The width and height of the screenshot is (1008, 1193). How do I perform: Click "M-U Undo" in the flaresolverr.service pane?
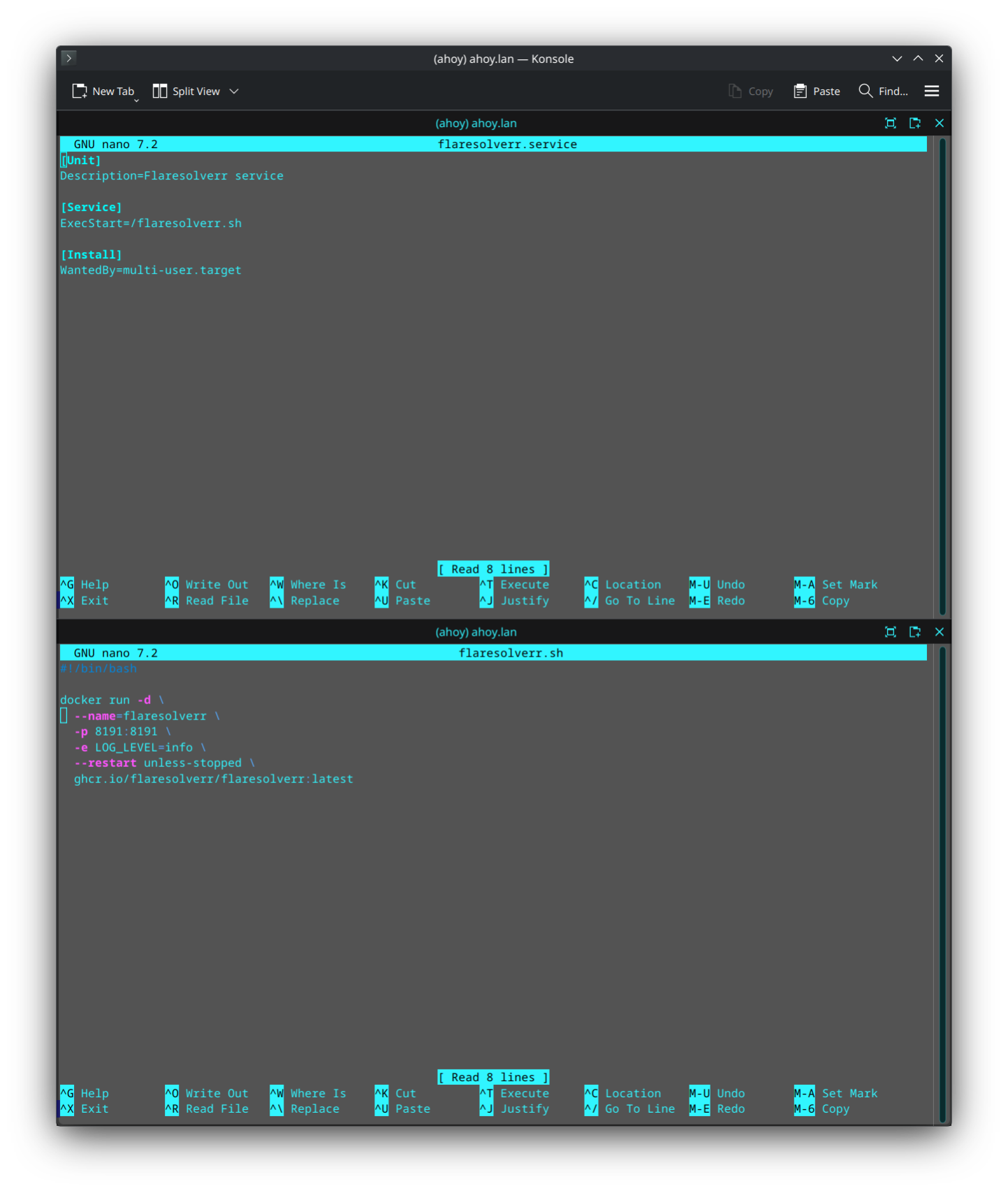pyautogui.click(x=717, y=585)
